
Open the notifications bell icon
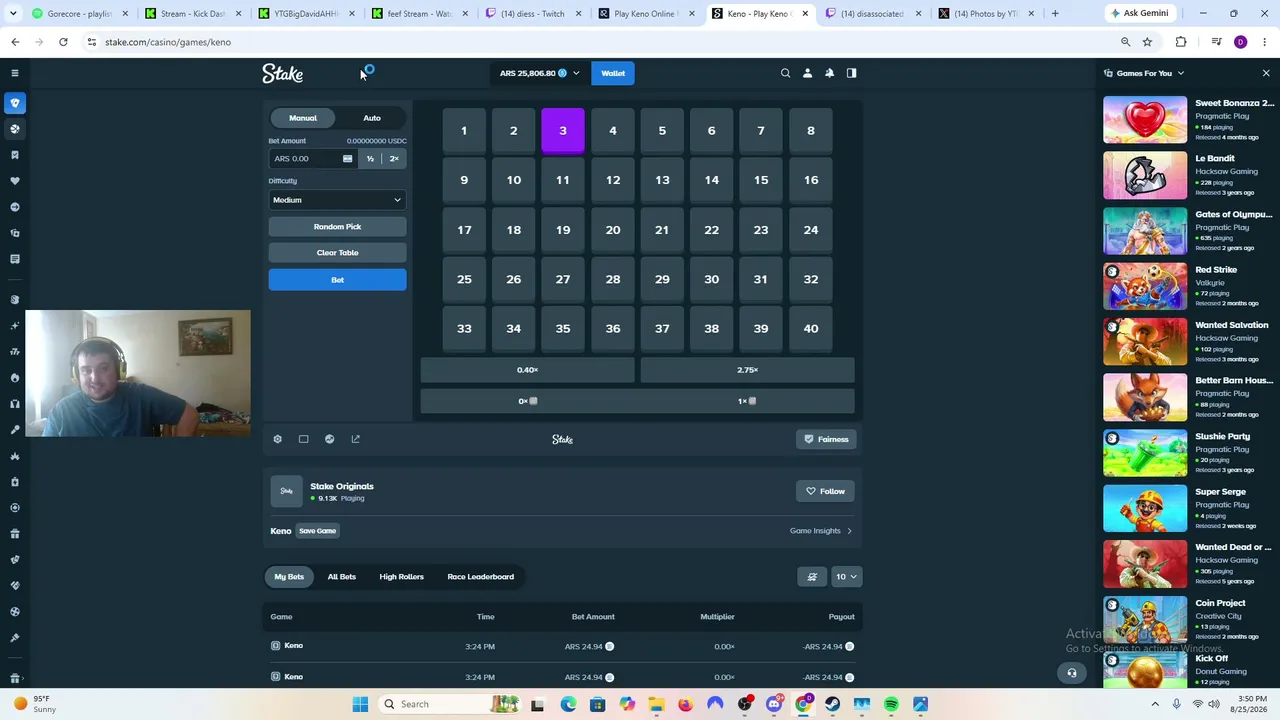829,73
